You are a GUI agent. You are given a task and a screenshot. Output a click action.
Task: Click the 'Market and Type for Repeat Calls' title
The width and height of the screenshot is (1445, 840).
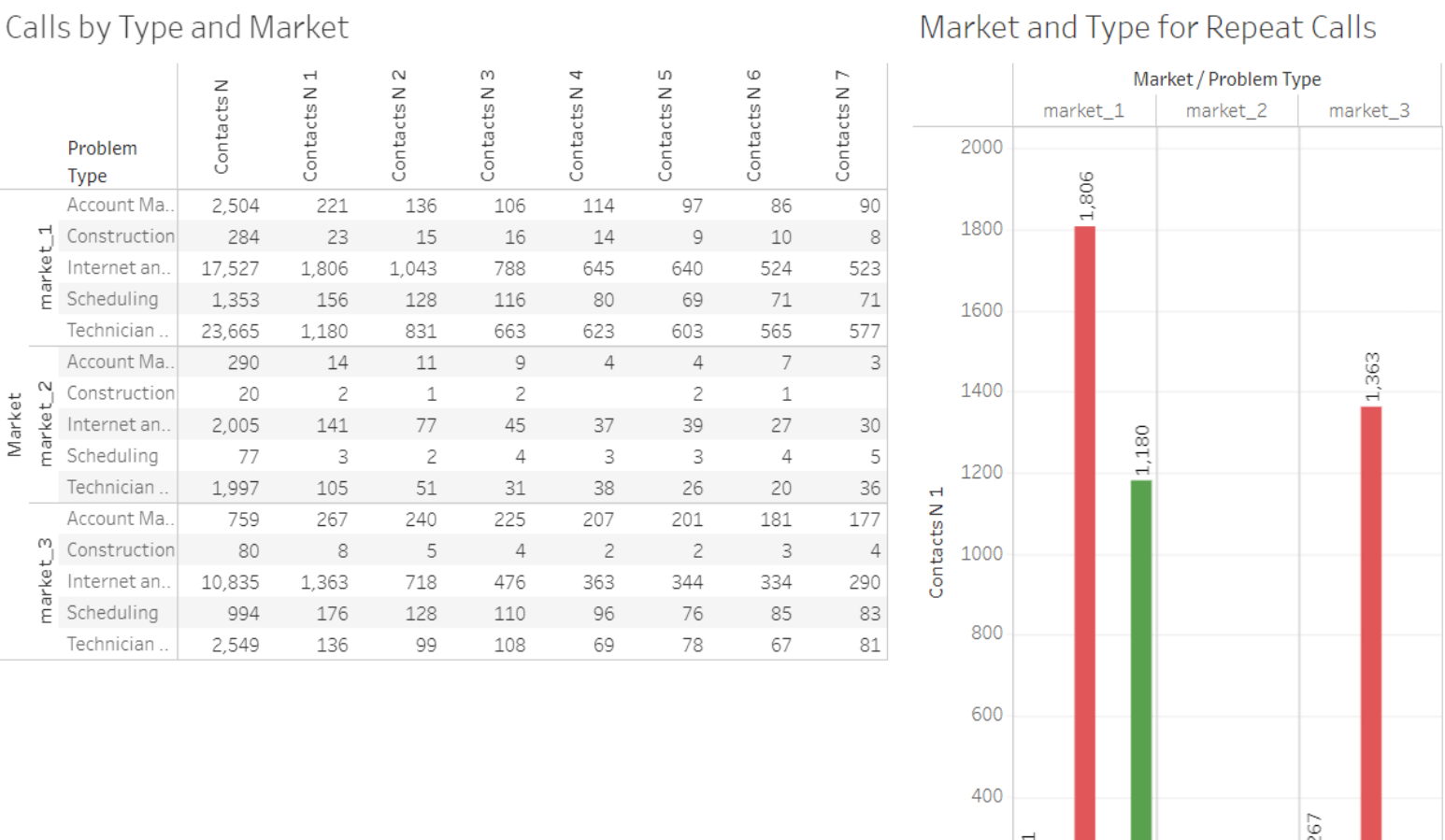(x=1148, y=27)
